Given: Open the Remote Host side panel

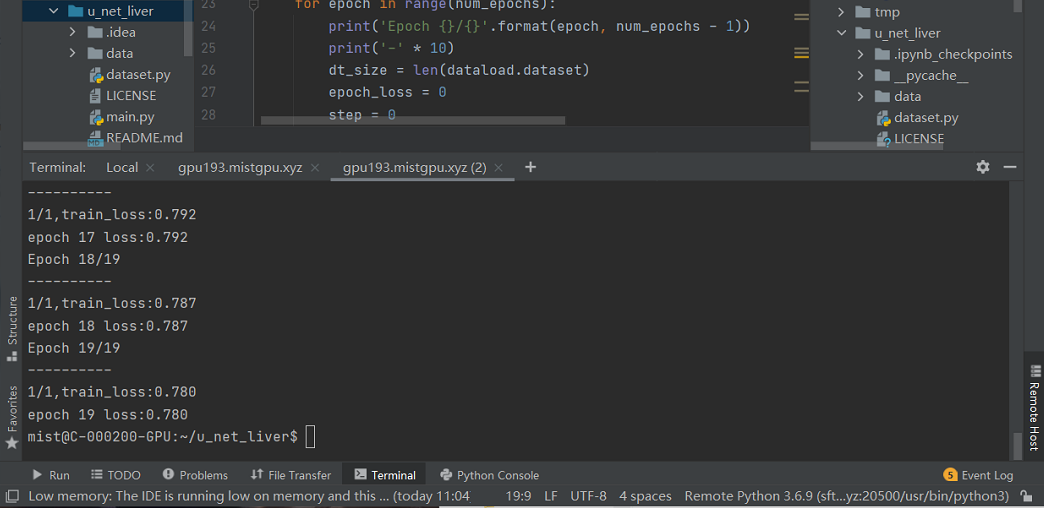Looking at the screenshot, I should pyautogui.click(x=1034, y=407).
